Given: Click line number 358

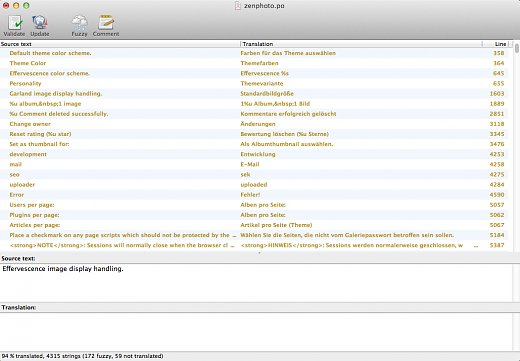Looking at the screenshot, I should pos(499,53).
